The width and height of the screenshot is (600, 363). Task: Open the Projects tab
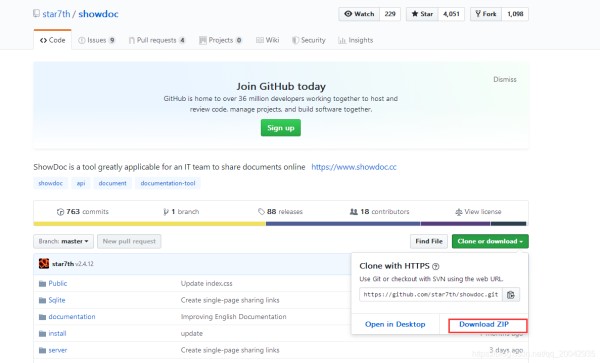(x=220, y=40)
